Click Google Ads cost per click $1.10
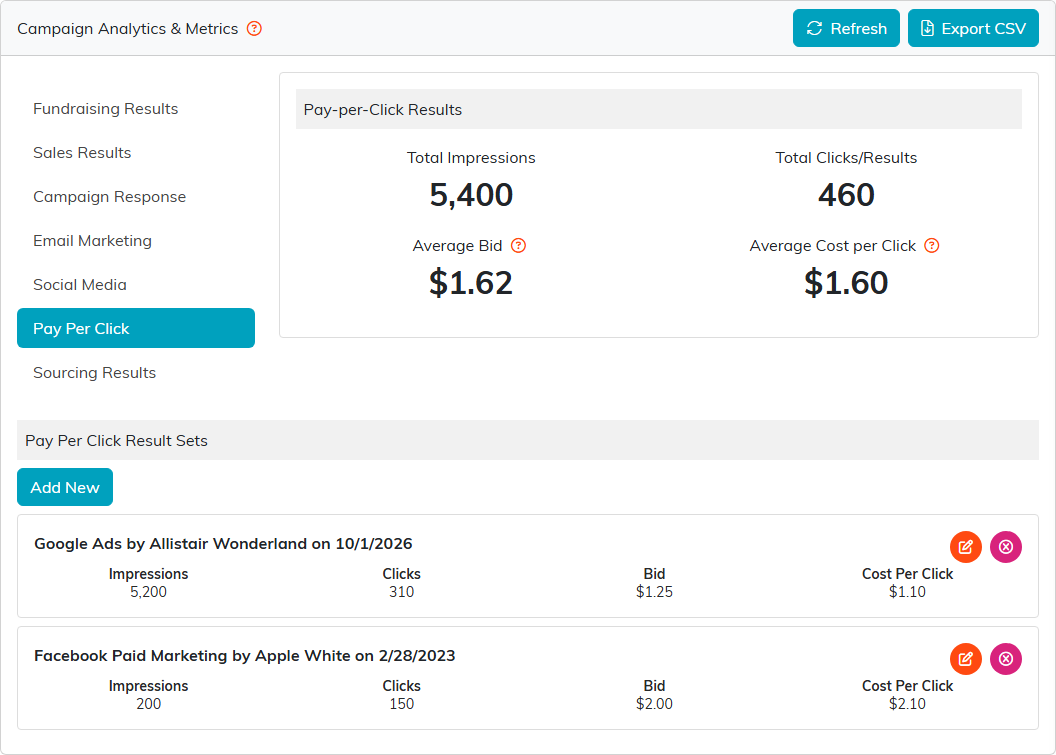The image size is (1056, 755). [907, 592]
